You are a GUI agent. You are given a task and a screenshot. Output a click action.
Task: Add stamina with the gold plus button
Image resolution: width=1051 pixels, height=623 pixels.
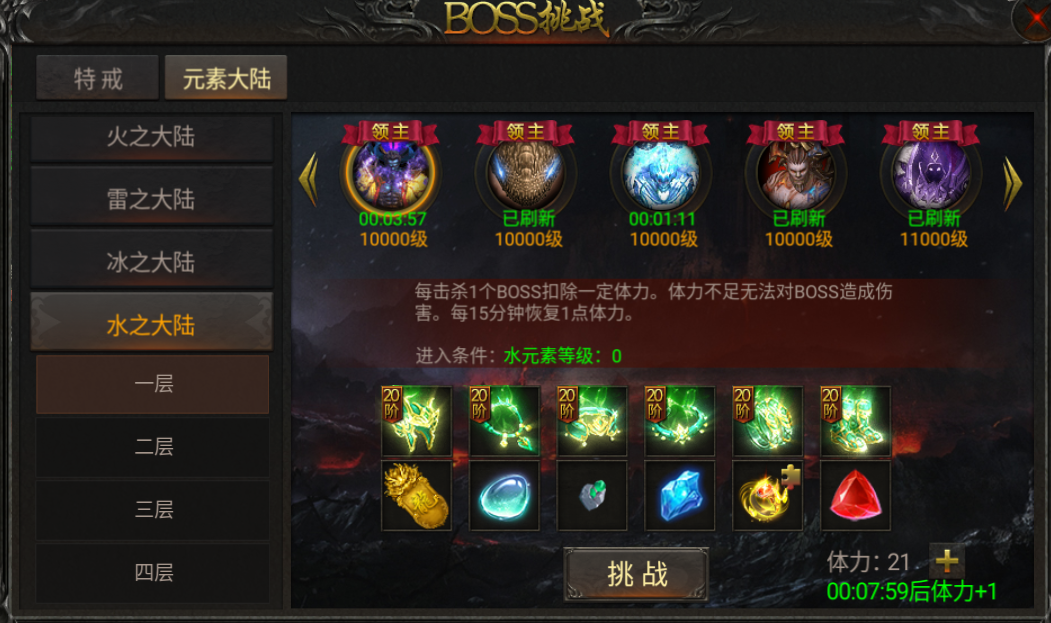coord(946,561)
